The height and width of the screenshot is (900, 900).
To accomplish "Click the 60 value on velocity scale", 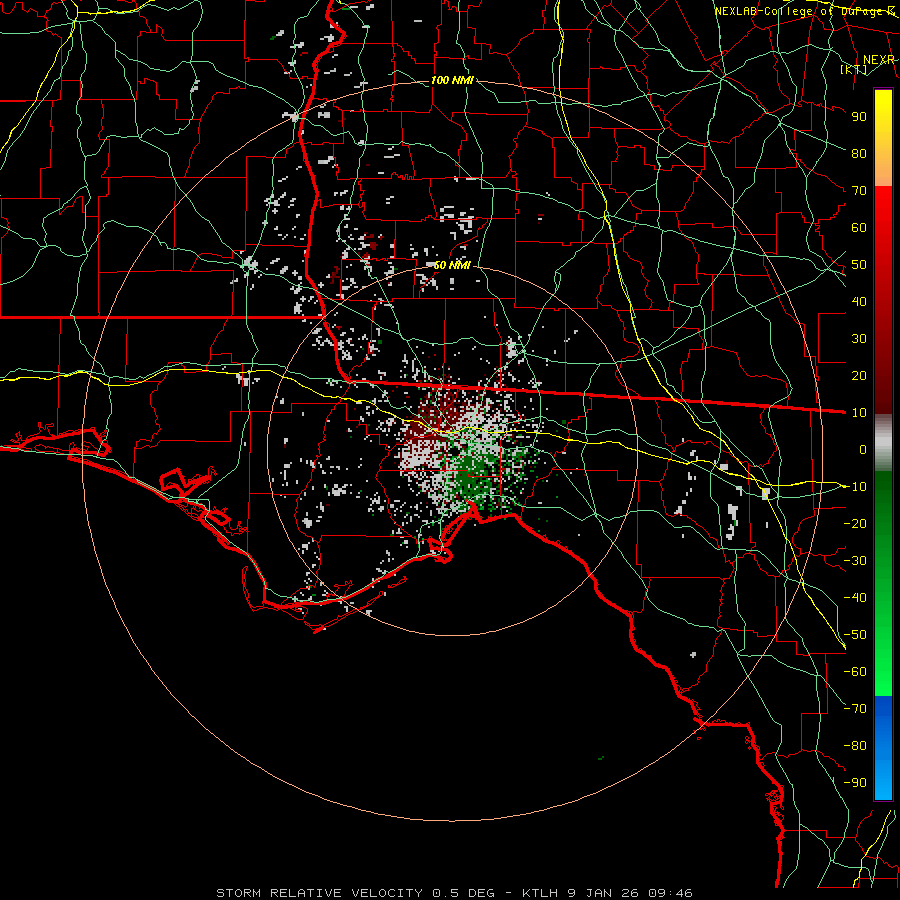I will (x=859, y=227).
